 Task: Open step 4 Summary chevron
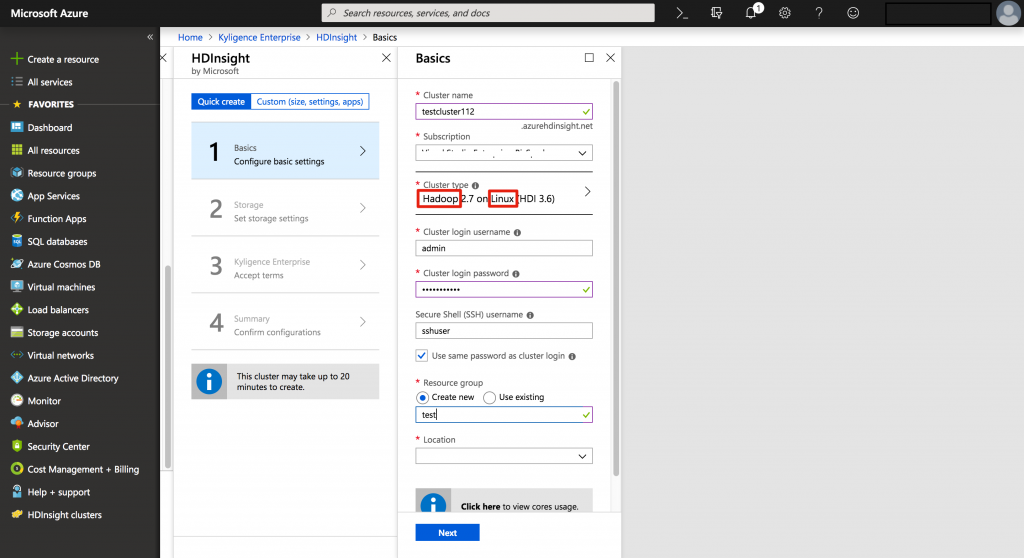click(362, 321)
